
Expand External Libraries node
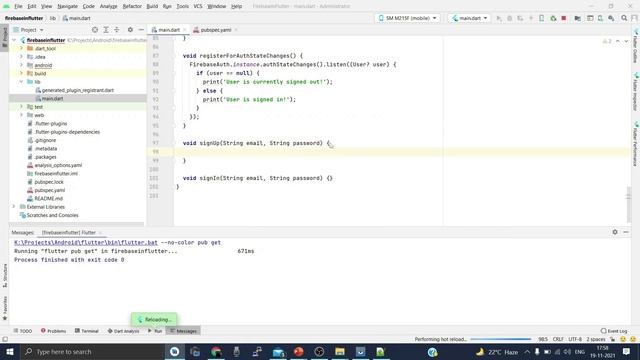tap(14, 207)
